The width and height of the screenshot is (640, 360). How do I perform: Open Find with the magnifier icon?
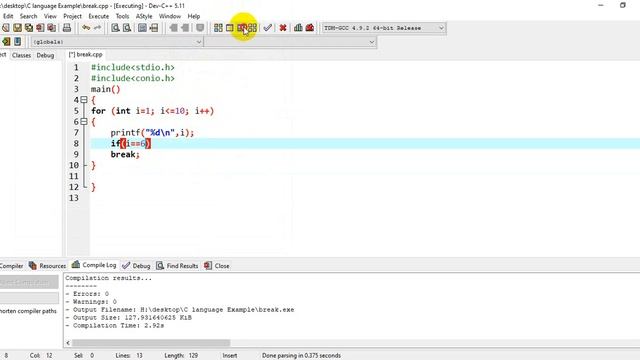coord(116,28)
